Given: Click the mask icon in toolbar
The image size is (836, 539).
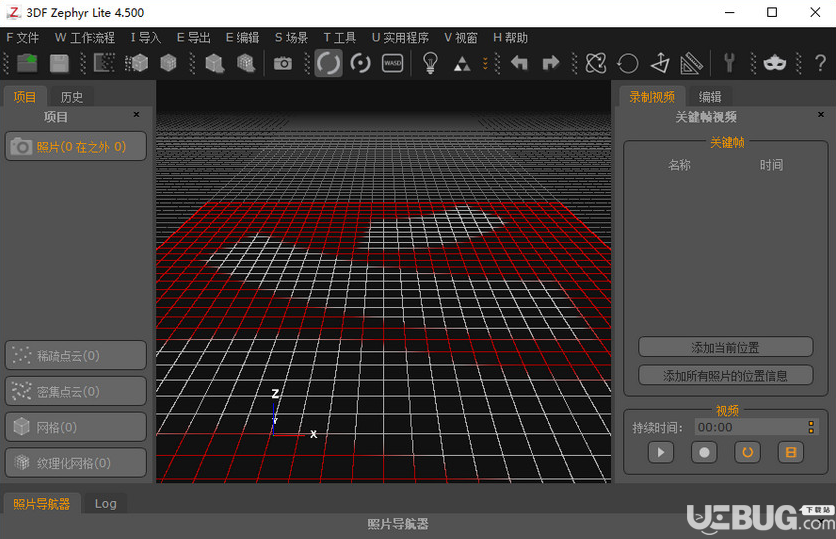Looking at the screenshot, I should click(x=775, y=63).
